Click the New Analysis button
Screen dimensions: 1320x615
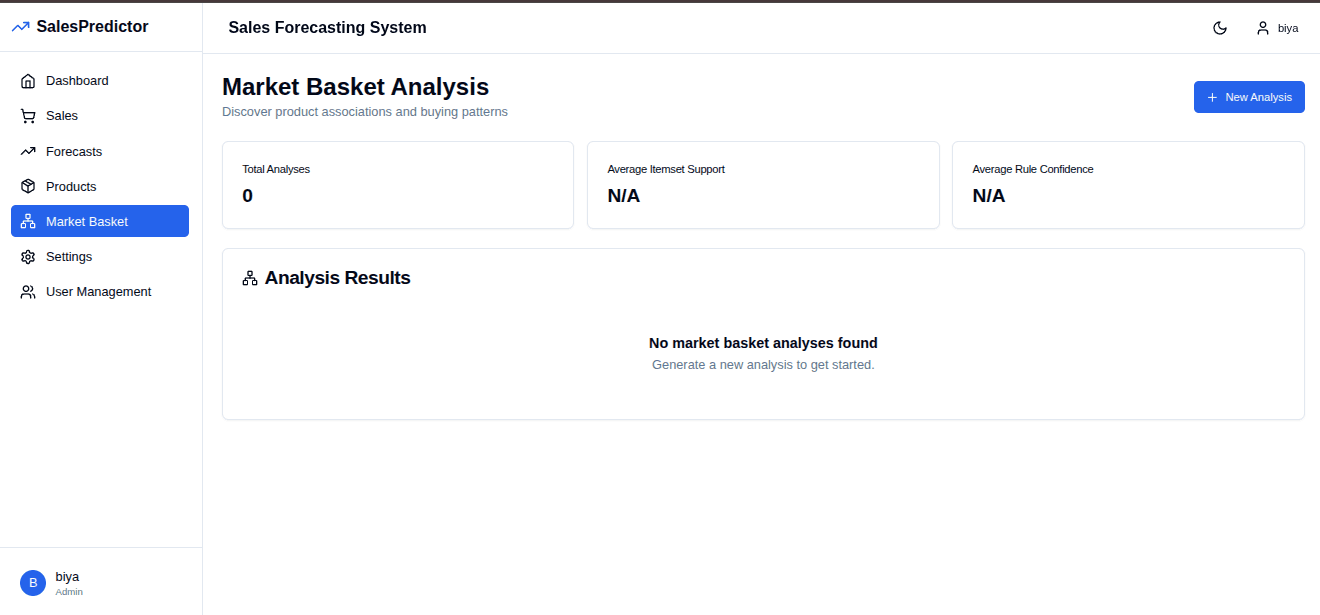point(1249,97)
